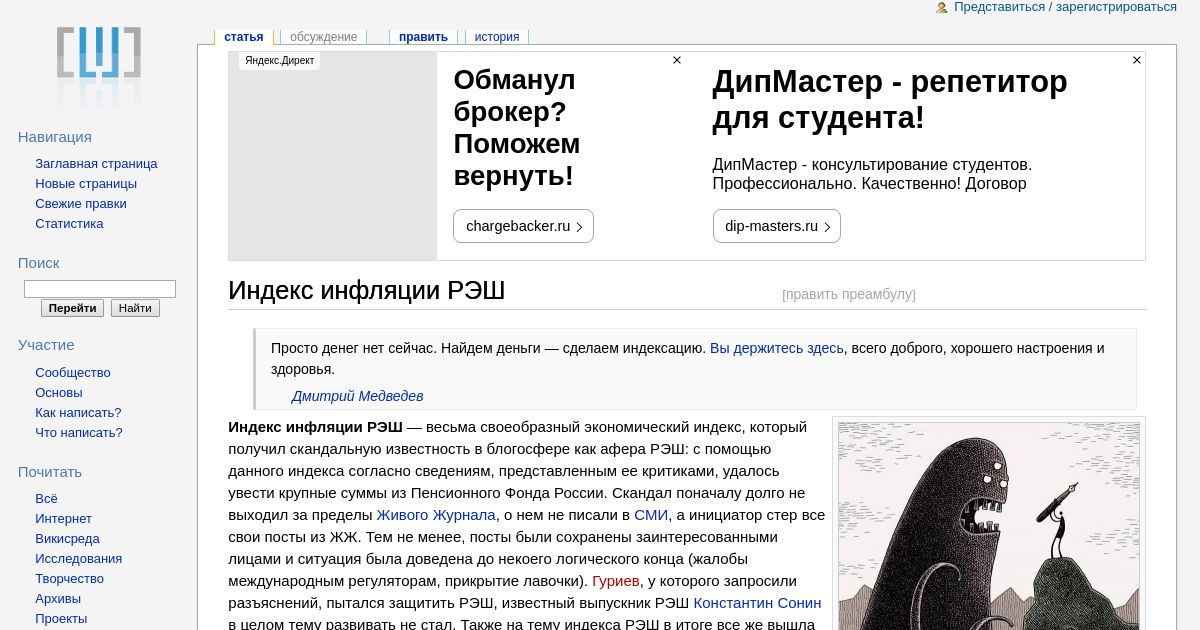Open Статистика link

point(69,223)
